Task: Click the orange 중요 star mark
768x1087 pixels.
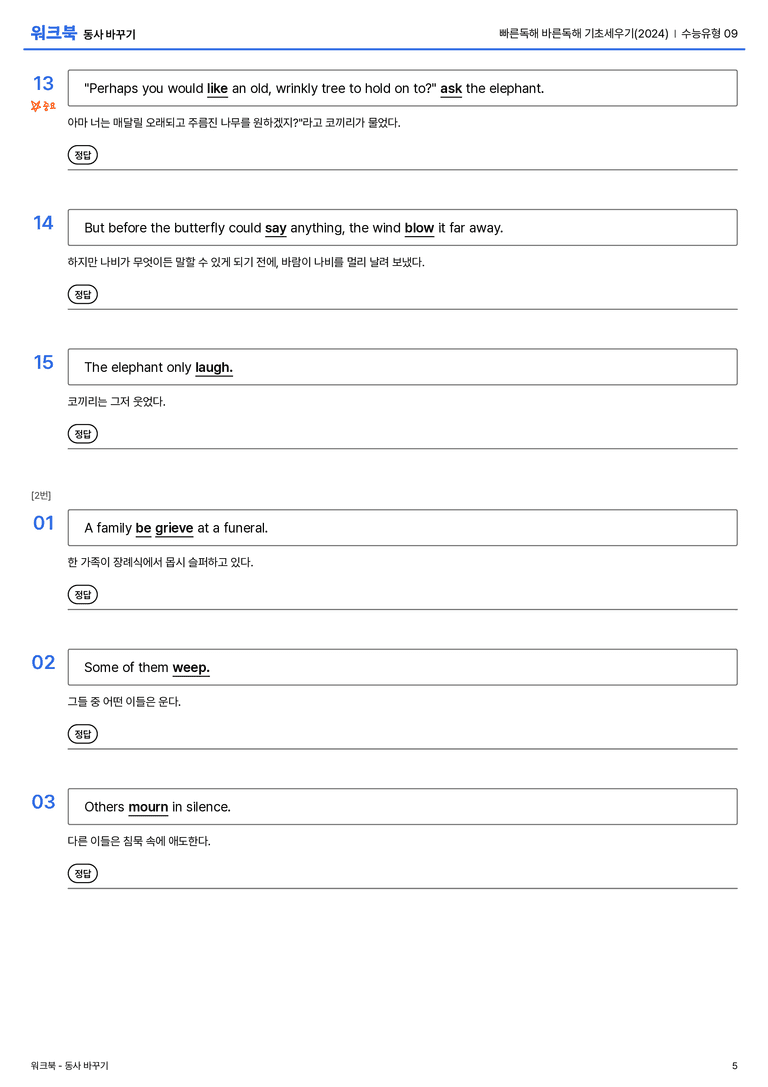Action: coord(43,105)
